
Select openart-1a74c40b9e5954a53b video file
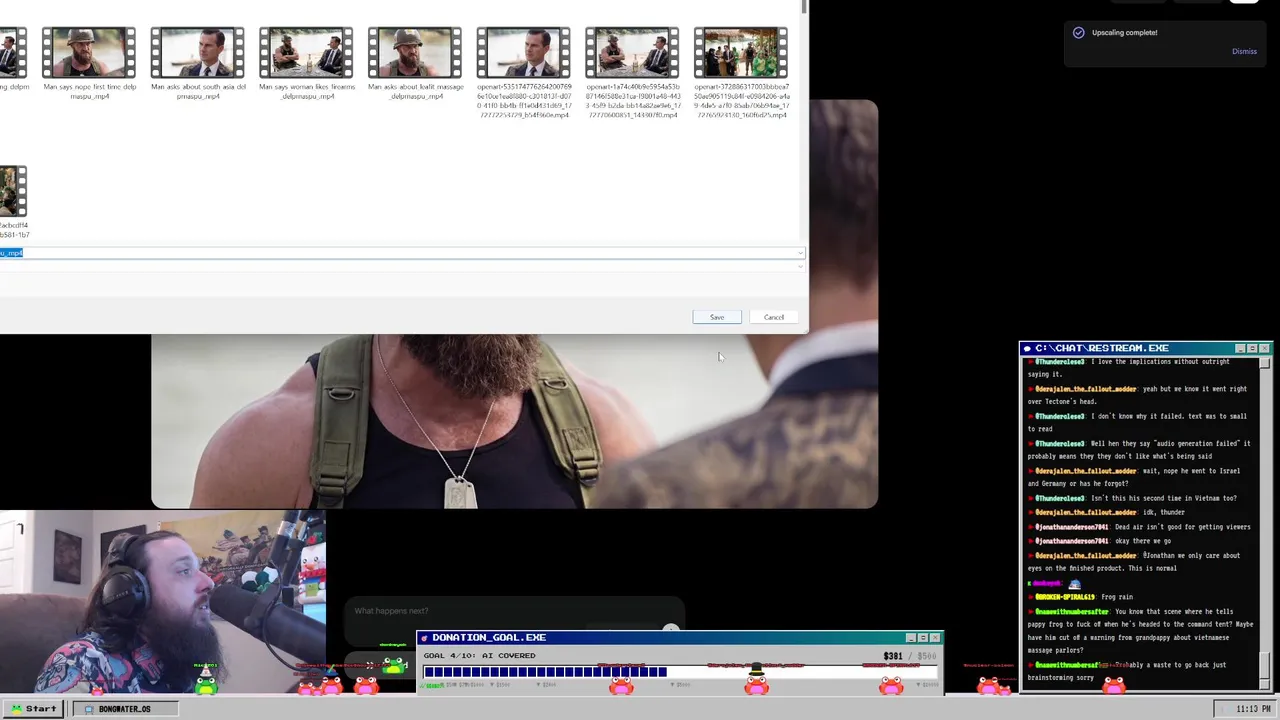pos(632,72)
